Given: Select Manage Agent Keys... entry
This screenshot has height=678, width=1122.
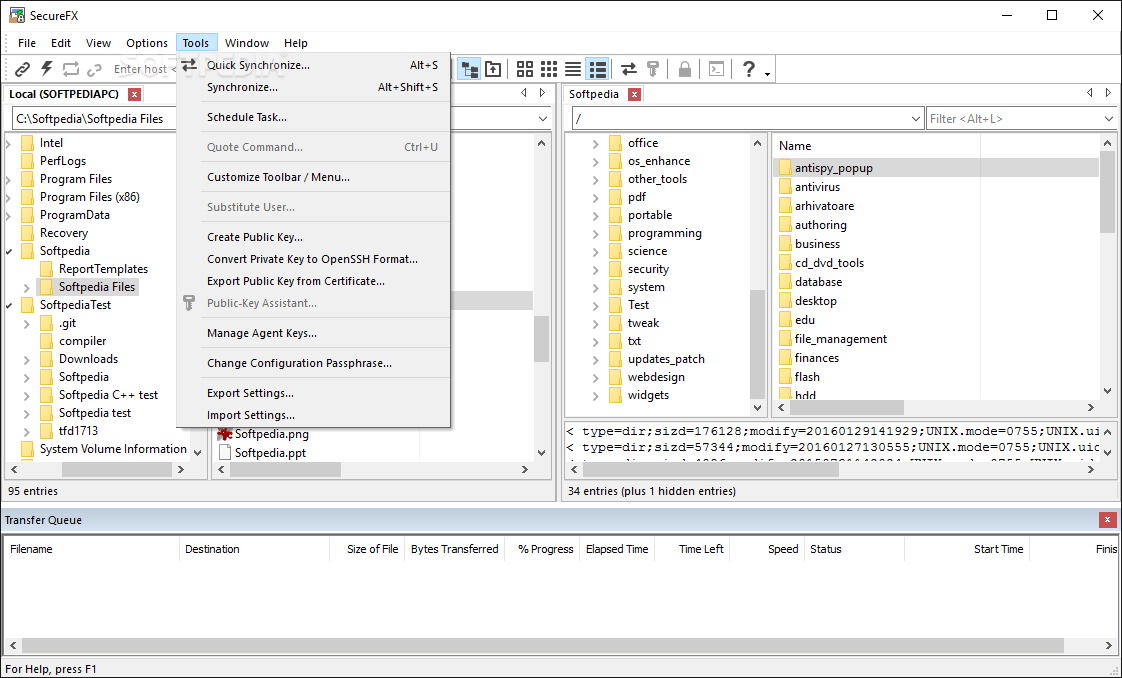Looking at the screenshot, I should (x=313, y=333).
